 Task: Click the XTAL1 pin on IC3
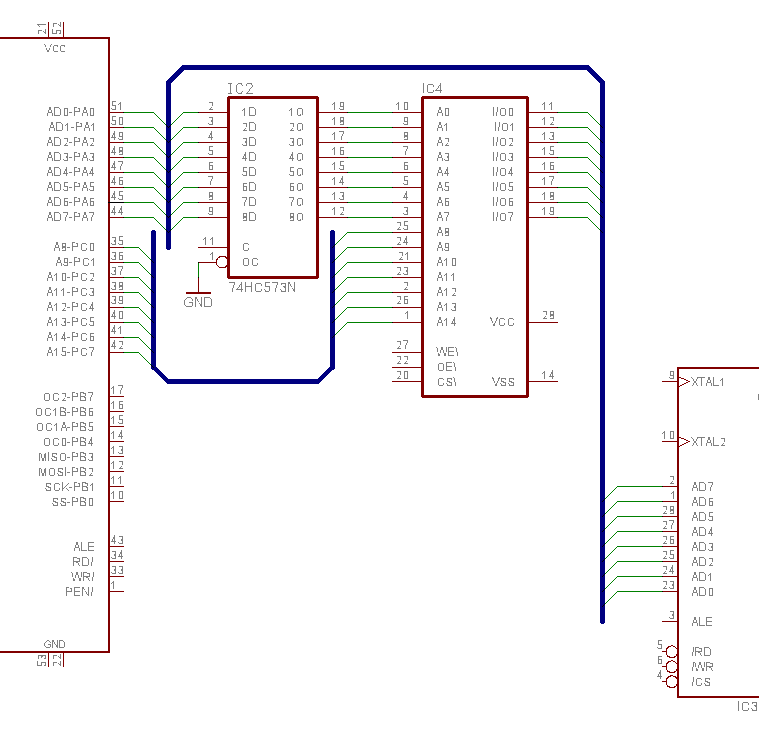tap(707, 382)
